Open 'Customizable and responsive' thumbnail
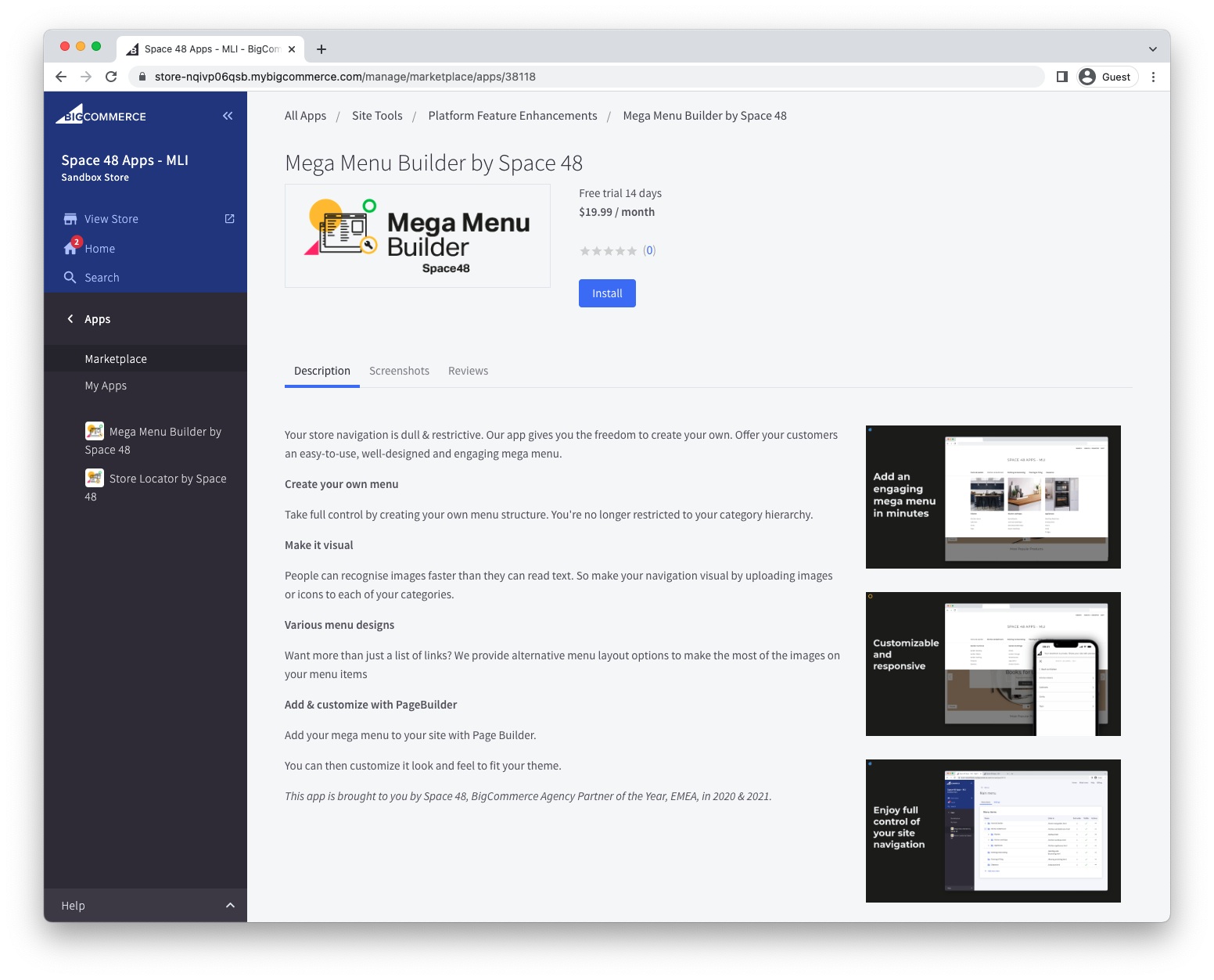 (x=993, y=664)
